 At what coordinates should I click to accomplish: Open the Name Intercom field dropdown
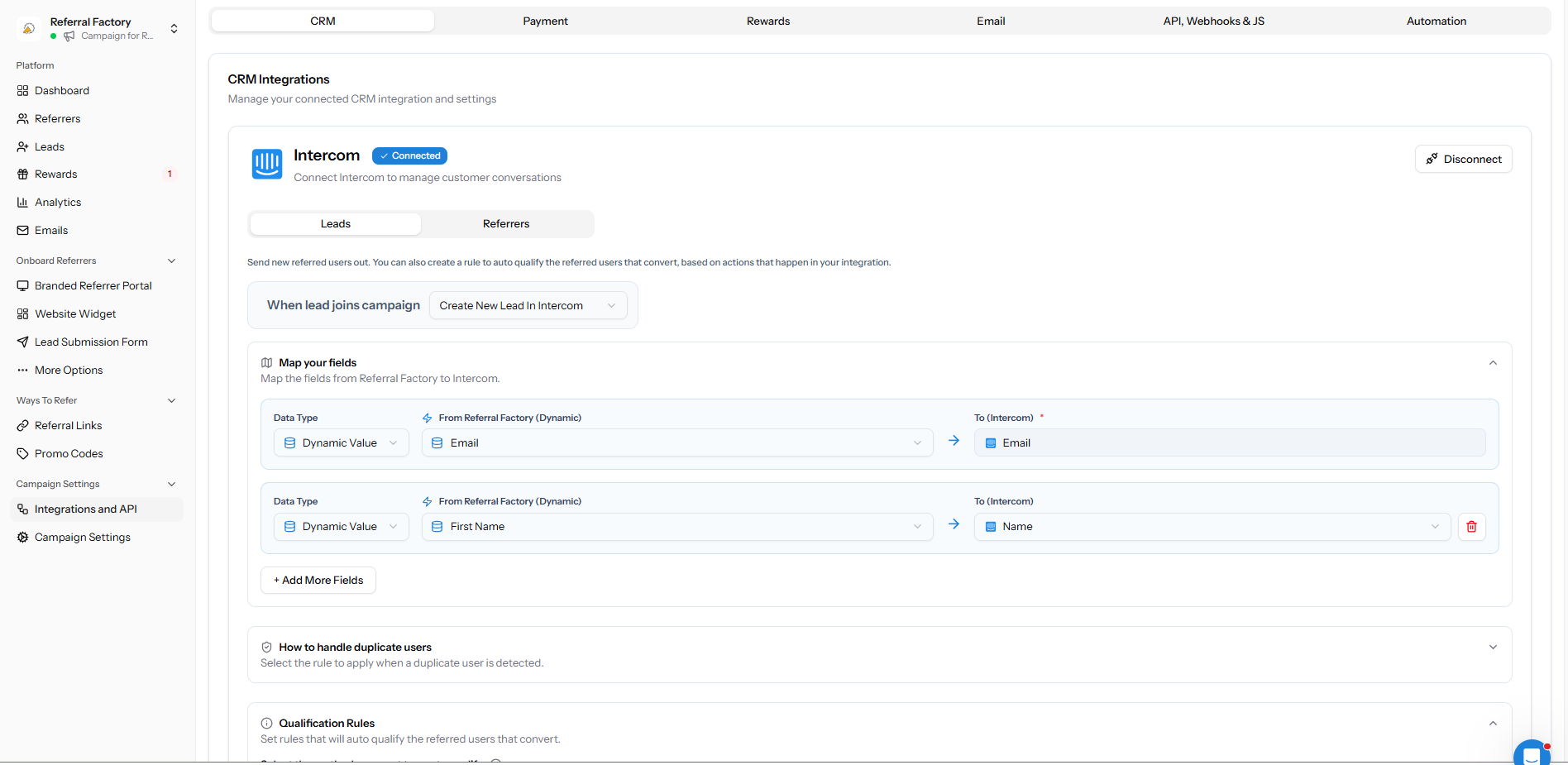[1212, 527]
